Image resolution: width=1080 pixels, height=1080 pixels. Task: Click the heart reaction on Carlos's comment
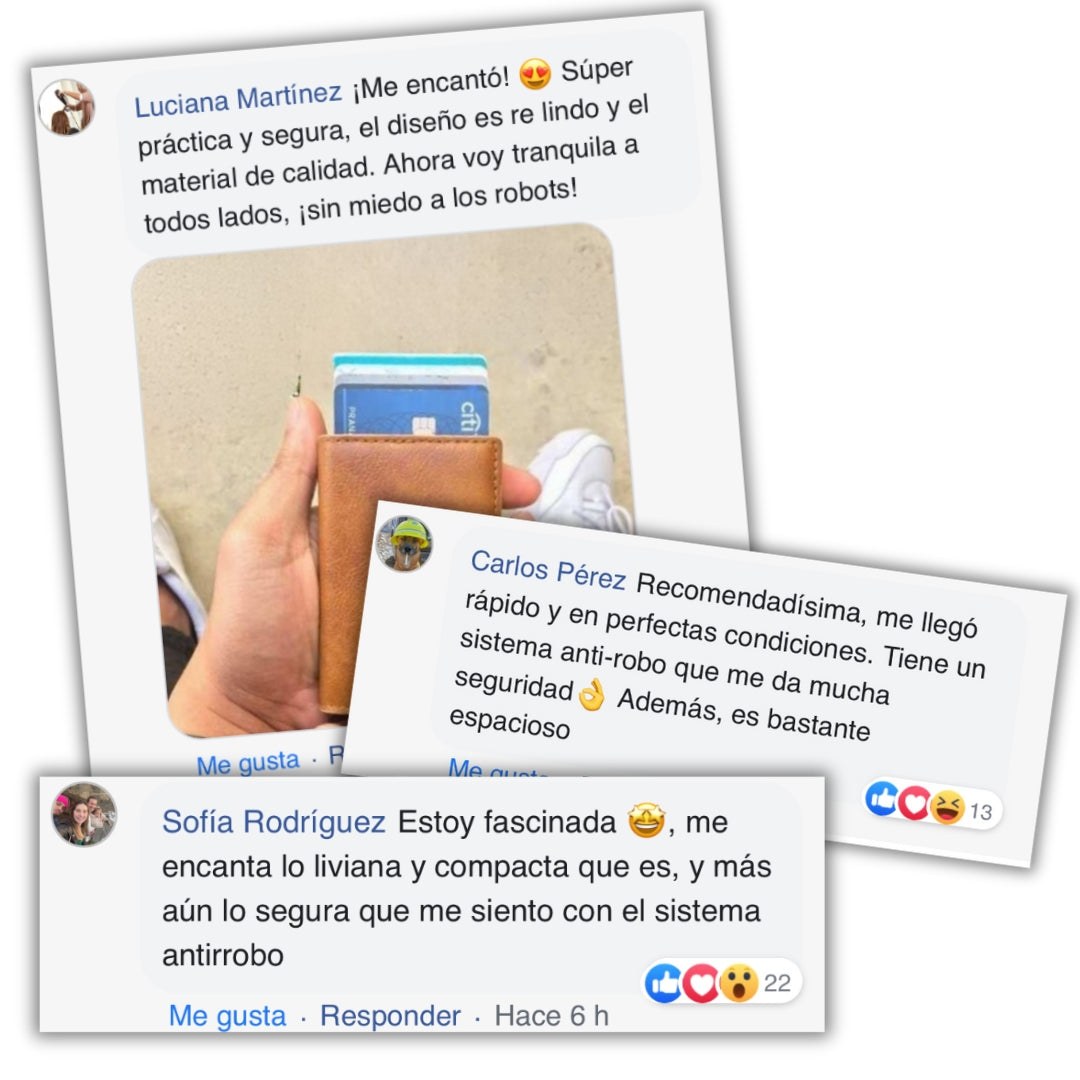click(x=915, y=802)
